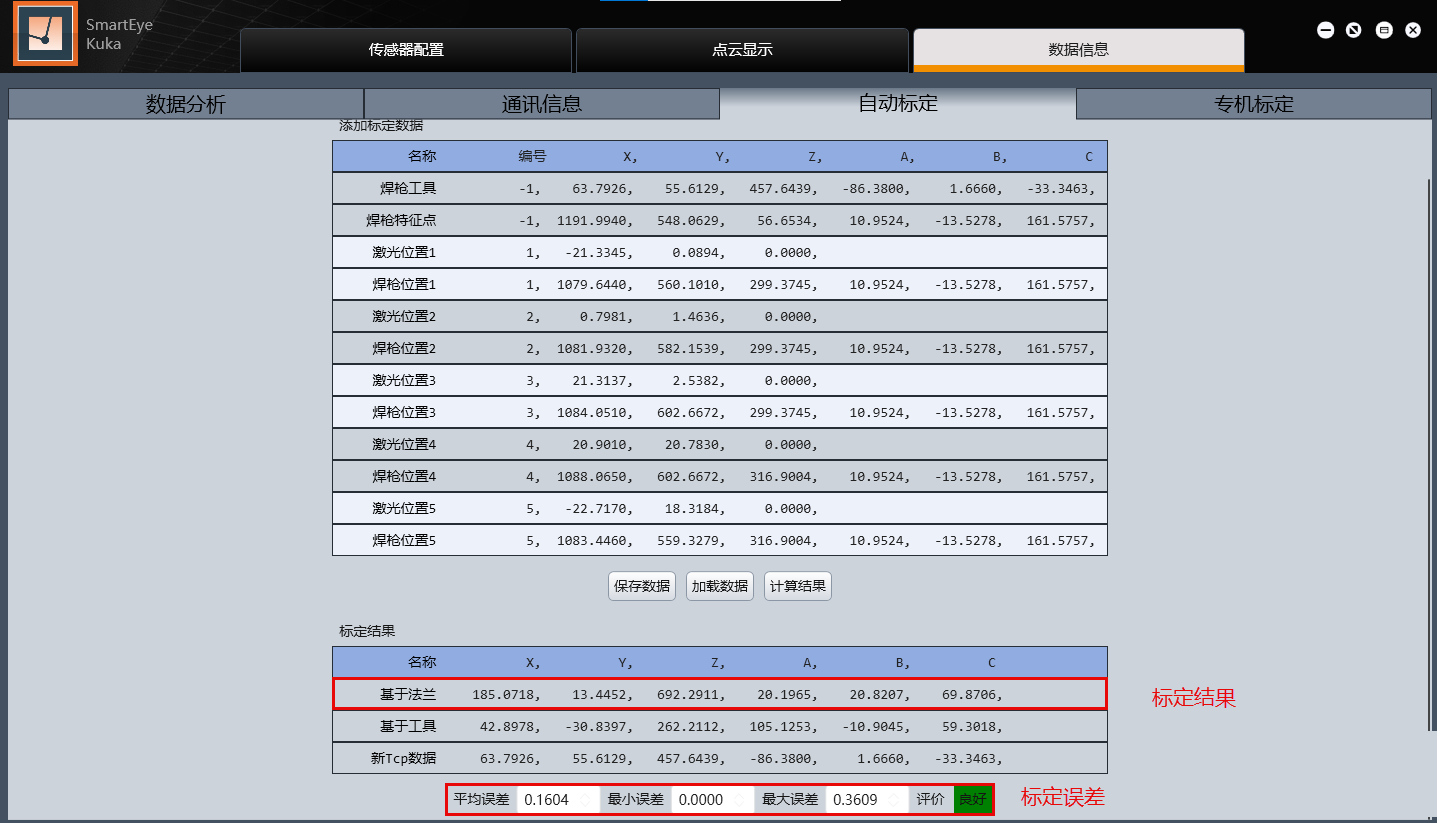Viewport: 1437px width, 823px height.
Task: Click the 平均误差 value field
Action: coord(557,800)
